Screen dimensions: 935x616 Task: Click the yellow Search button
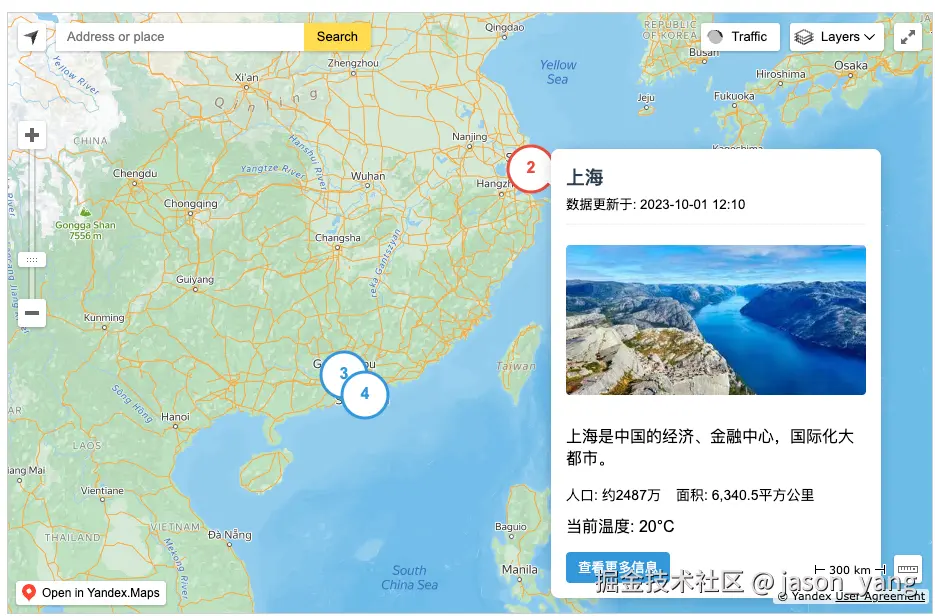click(337, 37)
